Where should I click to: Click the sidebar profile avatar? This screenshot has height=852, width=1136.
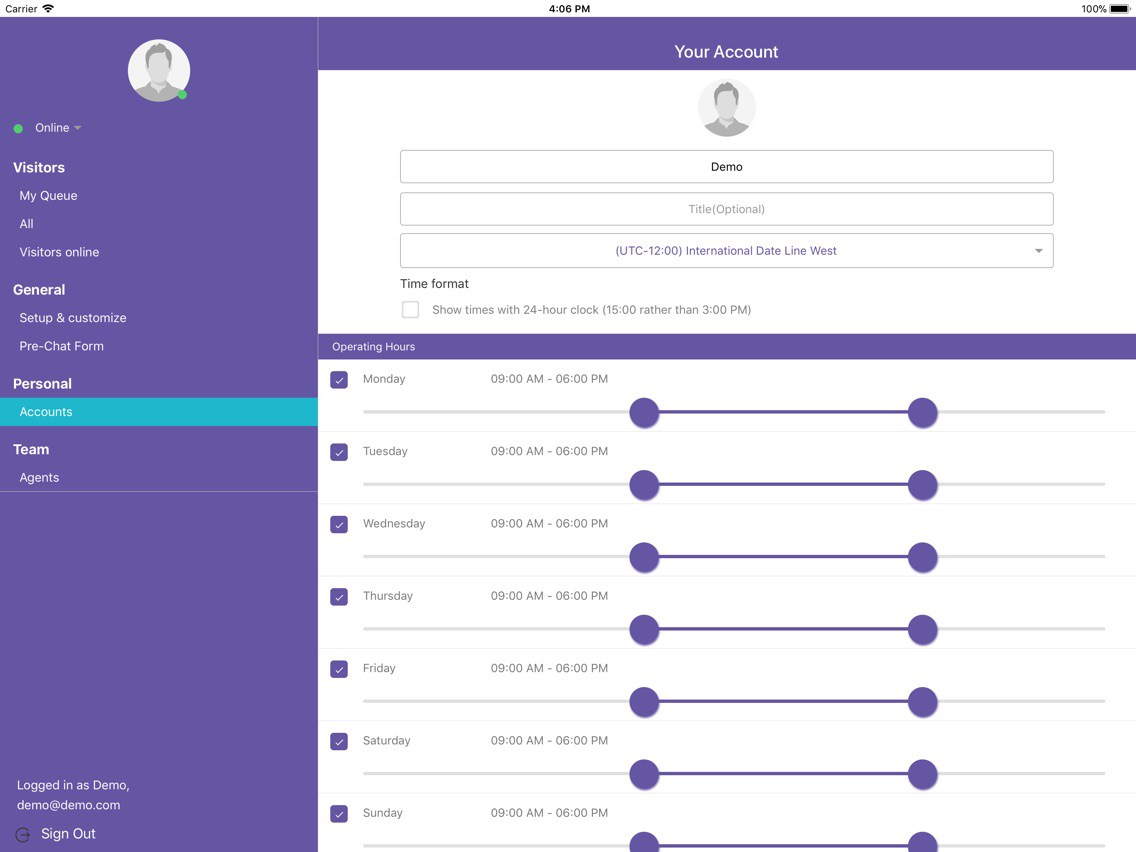159,70
